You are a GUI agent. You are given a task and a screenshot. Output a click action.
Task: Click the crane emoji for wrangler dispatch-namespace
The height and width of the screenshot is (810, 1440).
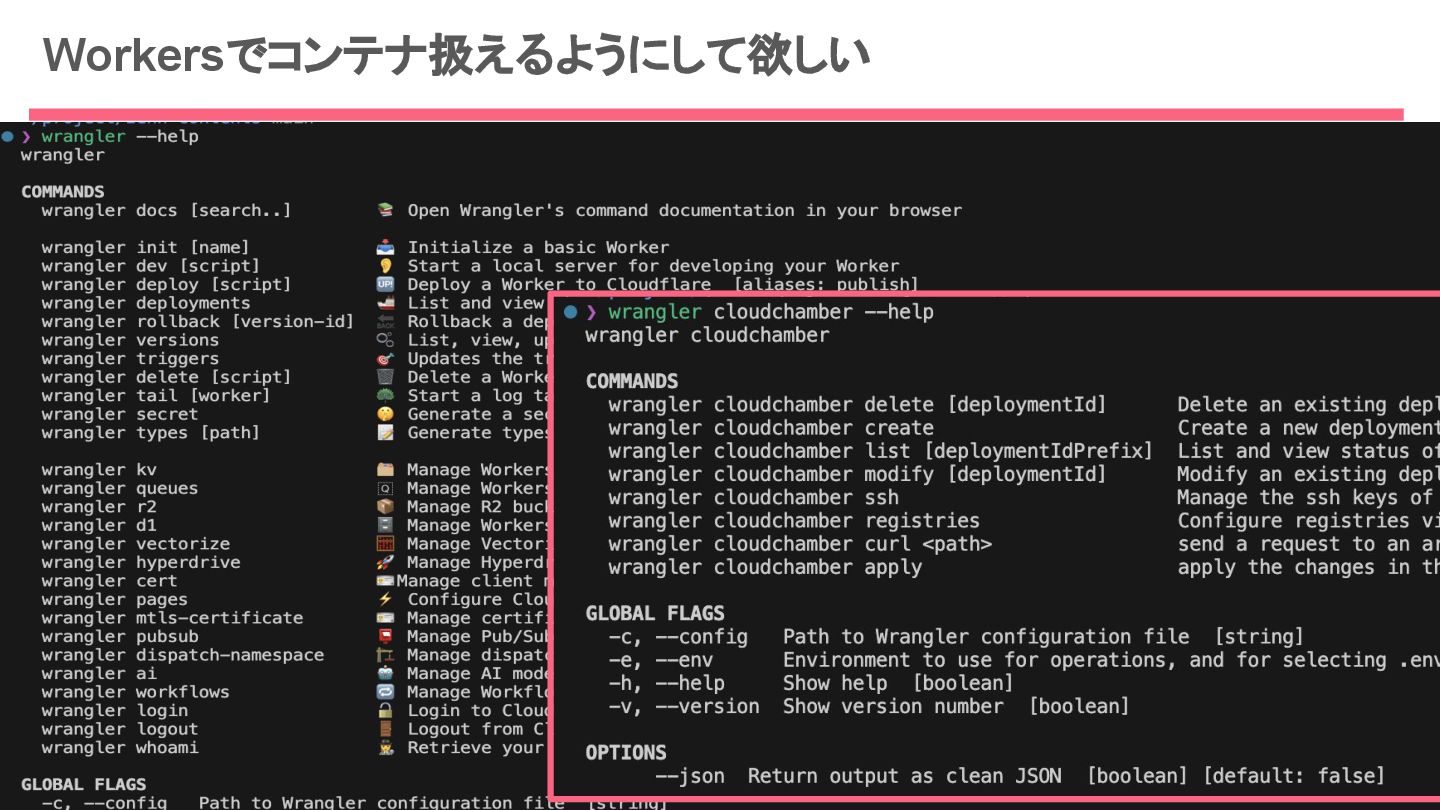pos(385,655)
